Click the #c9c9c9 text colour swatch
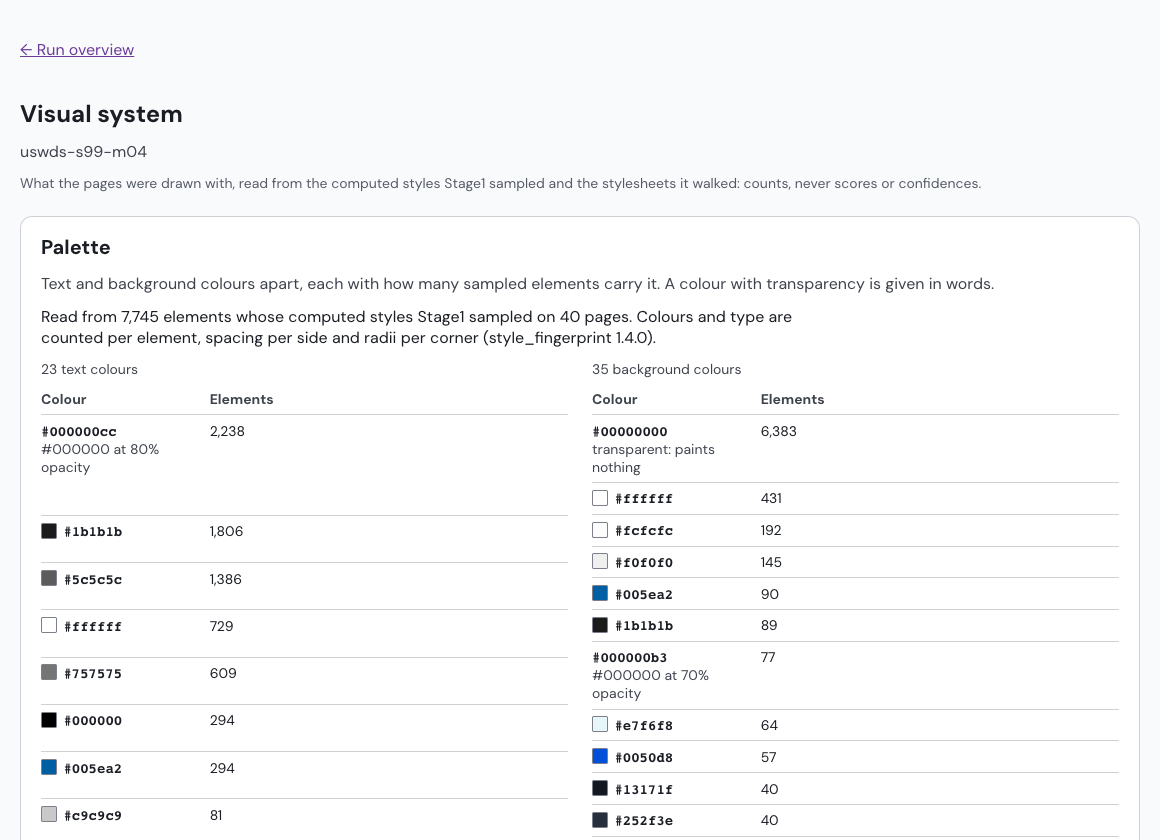Screen dimensions: 1160x840 pos(49,814)
